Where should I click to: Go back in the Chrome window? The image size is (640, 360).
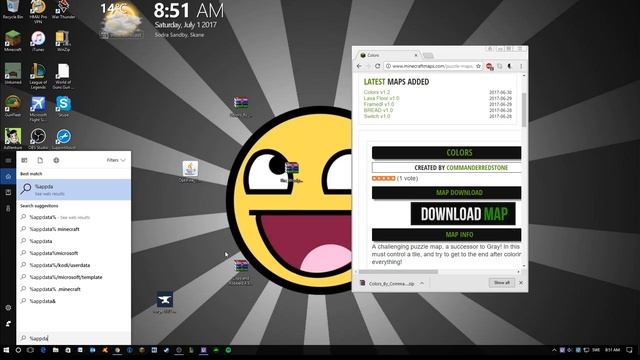coord(359,66)
